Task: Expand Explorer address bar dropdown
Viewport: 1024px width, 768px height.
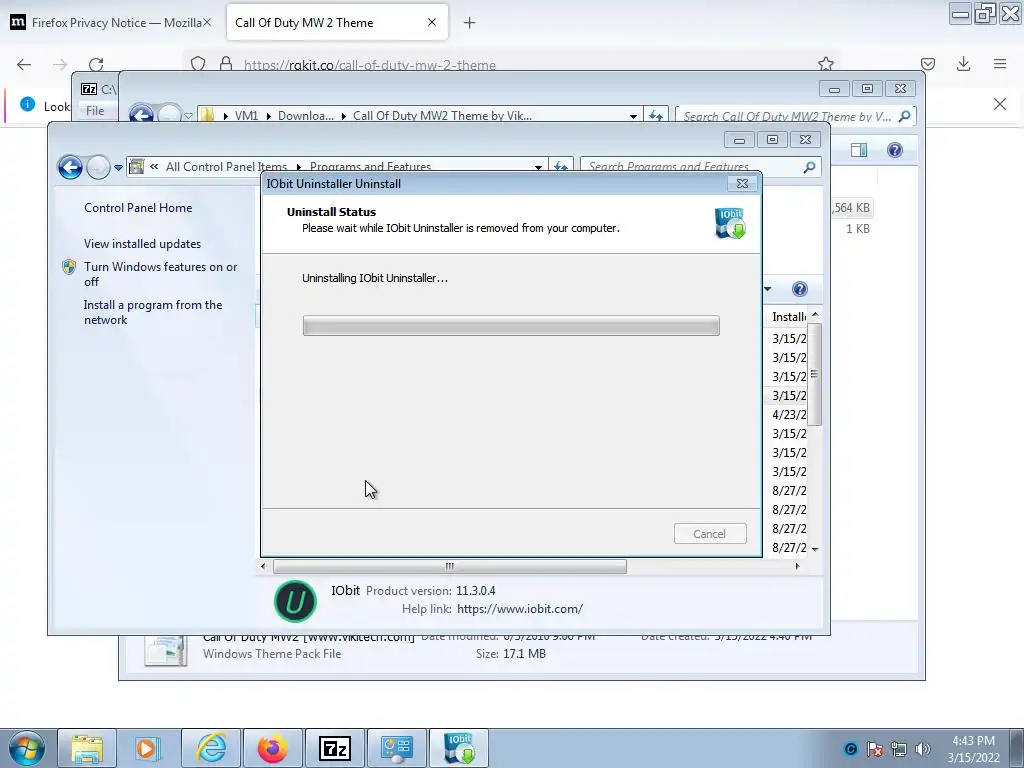Action: point(633,116)
